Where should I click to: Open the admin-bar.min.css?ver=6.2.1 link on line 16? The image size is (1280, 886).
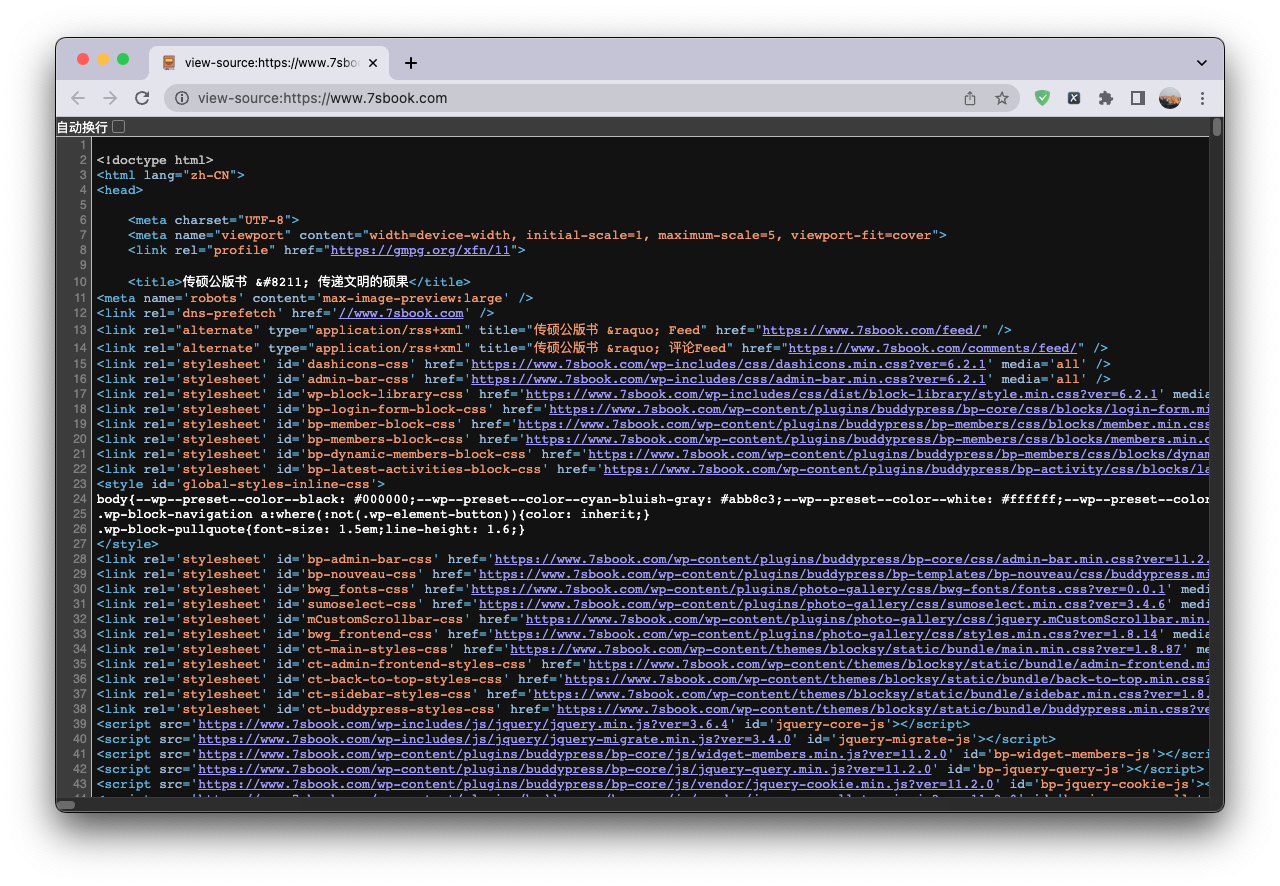click(x=731, y=380)
